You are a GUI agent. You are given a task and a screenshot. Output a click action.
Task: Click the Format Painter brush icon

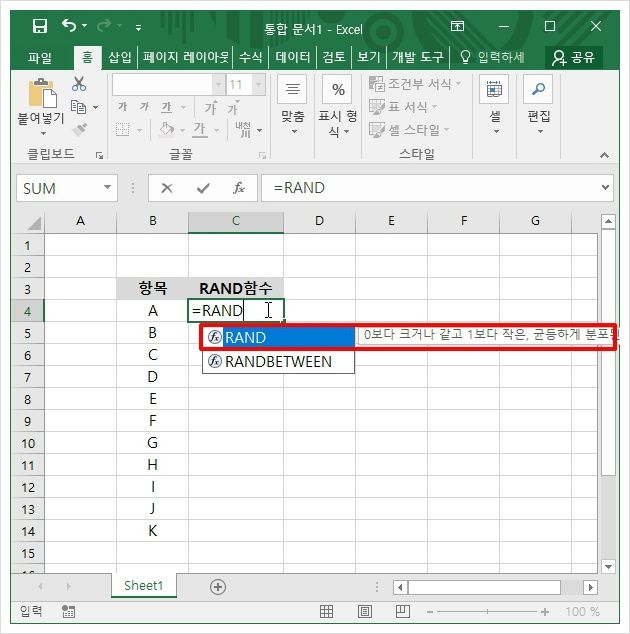[80, 129]
